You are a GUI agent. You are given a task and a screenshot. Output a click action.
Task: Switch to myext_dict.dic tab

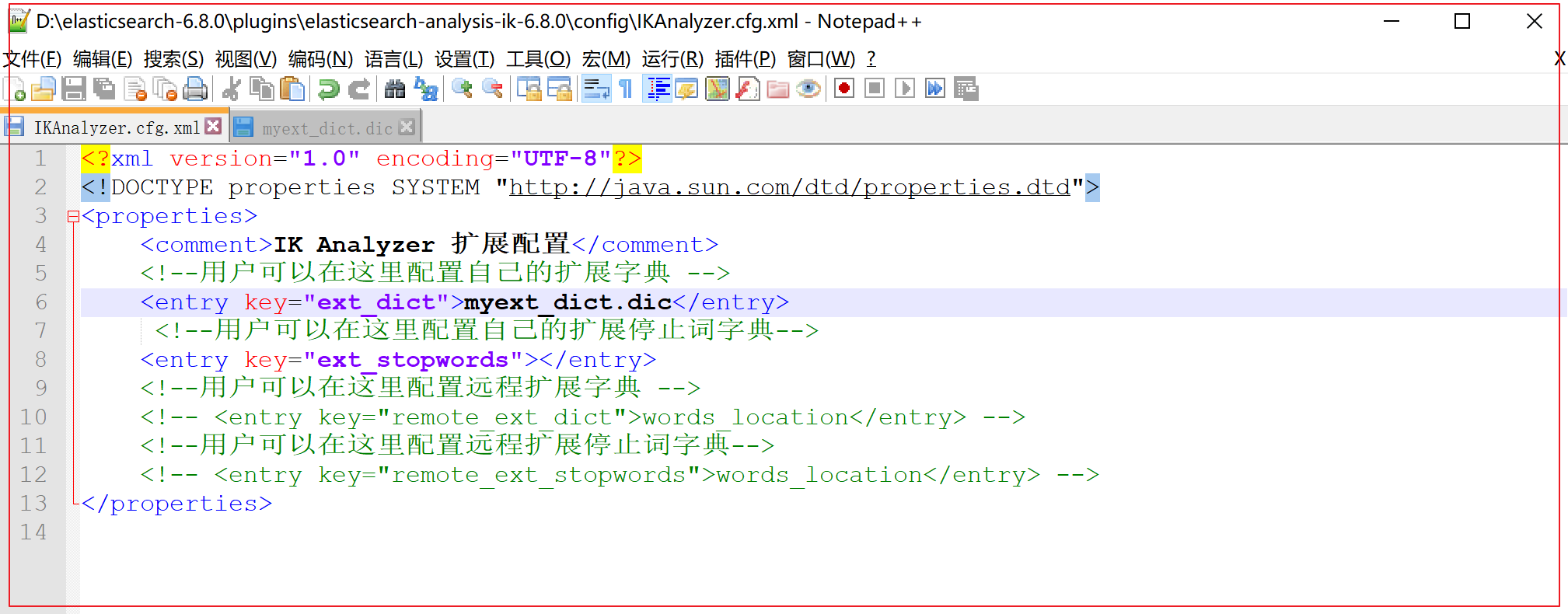[x=327, y=128]
